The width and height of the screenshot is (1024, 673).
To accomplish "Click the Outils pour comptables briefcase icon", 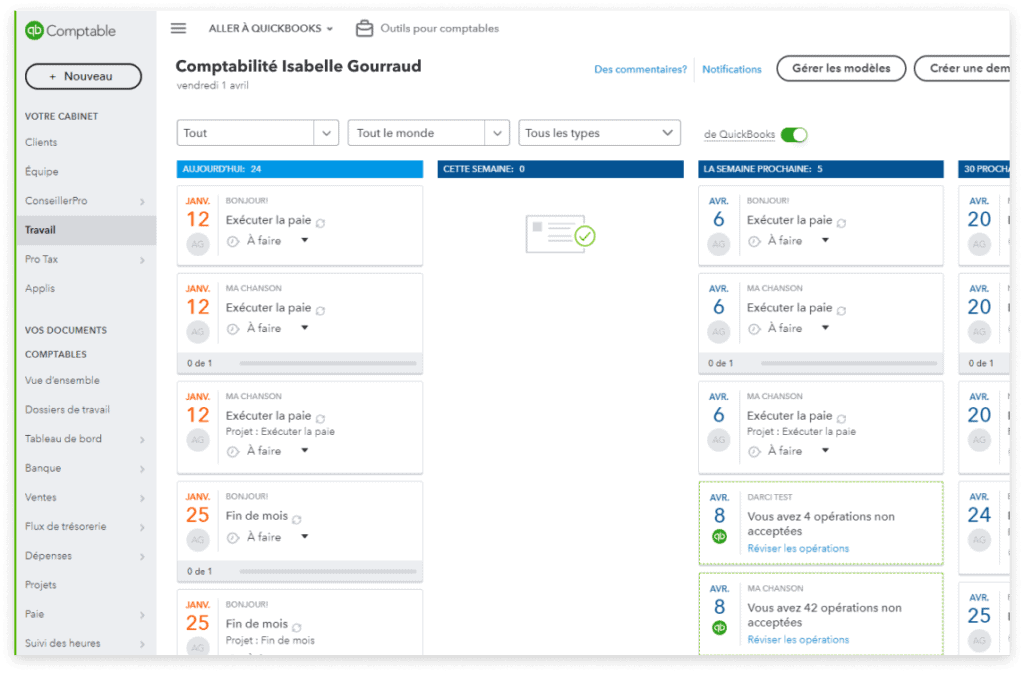I will coord(363,28).
